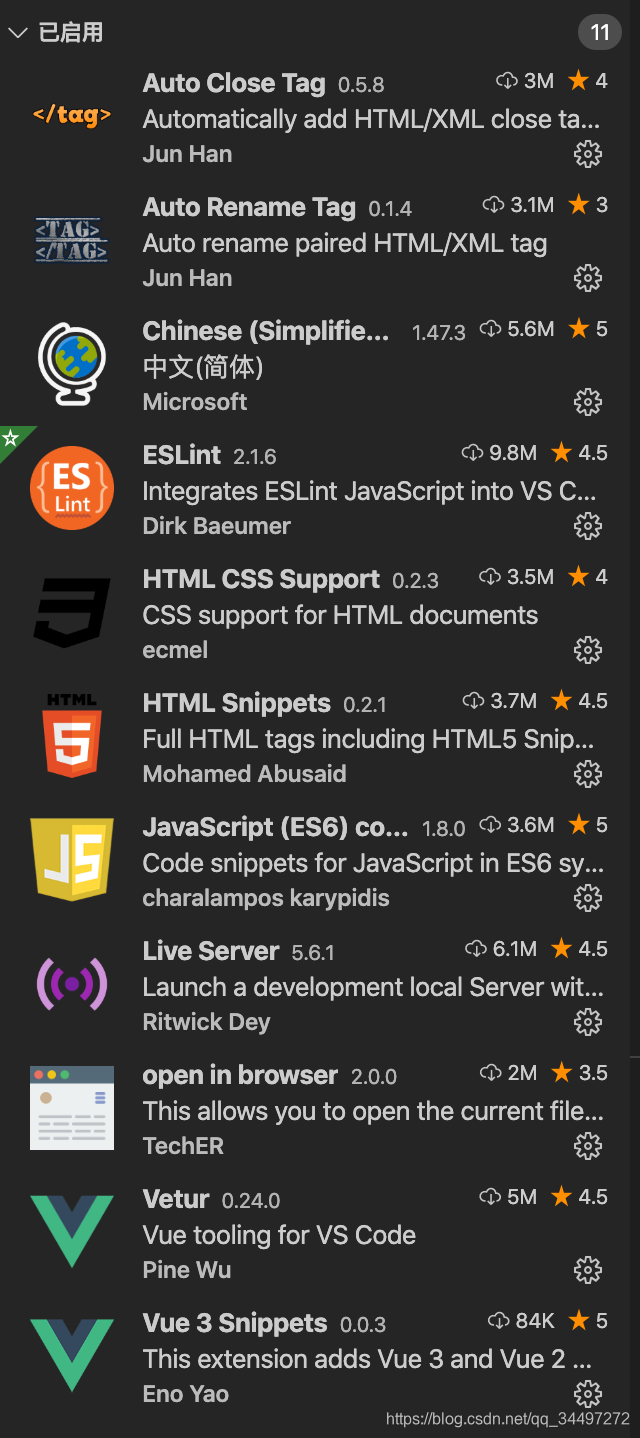Click publisher name TechER

[x=183, y=1146]
